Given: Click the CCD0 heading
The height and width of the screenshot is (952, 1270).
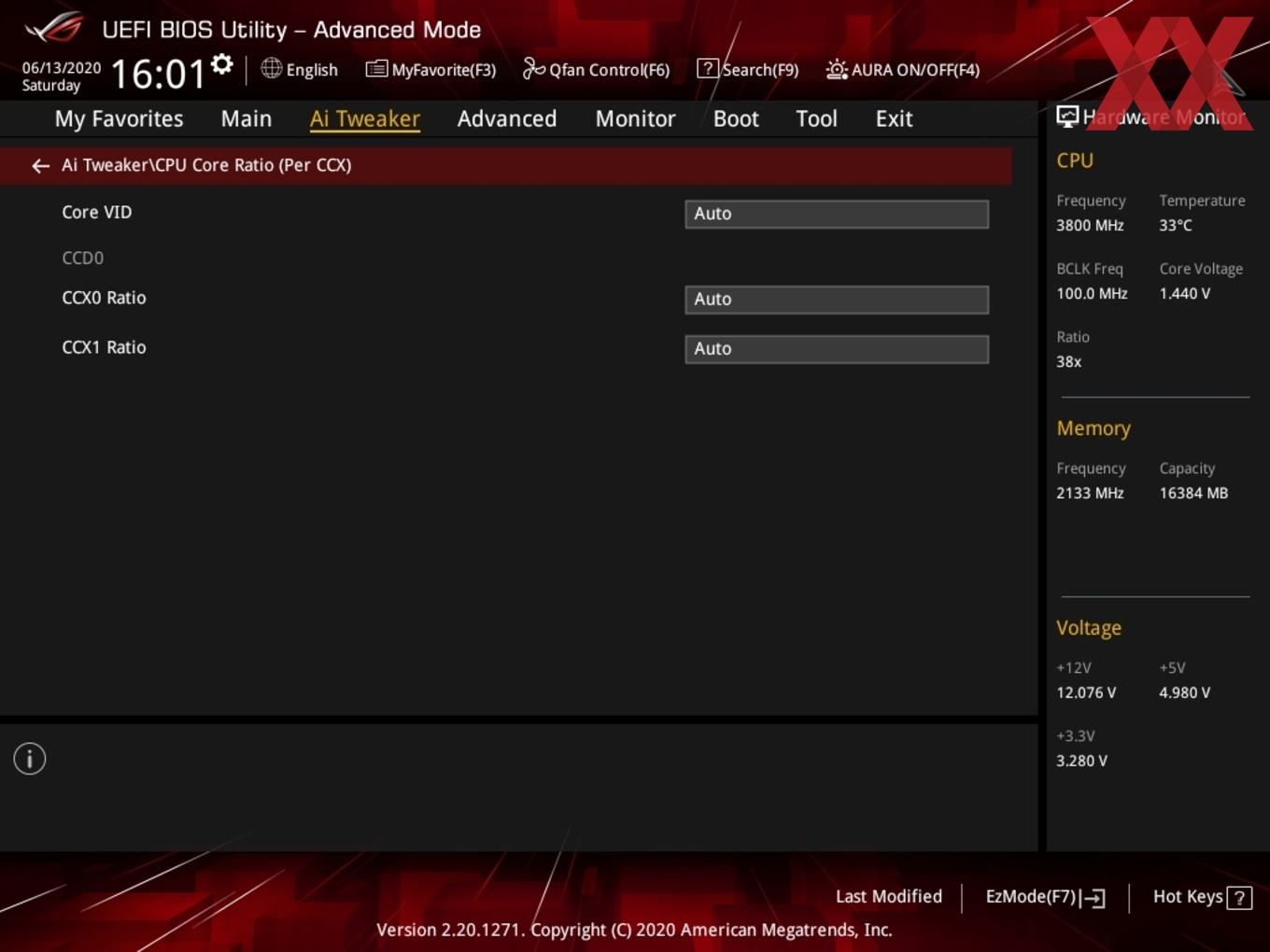Looking at the screenshot, I should click(x=82, y=259).
